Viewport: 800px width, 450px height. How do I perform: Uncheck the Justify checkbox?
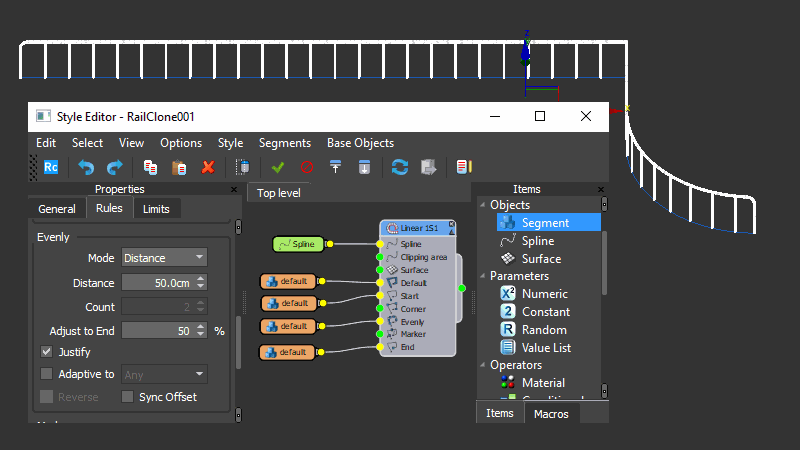(47, 352)
